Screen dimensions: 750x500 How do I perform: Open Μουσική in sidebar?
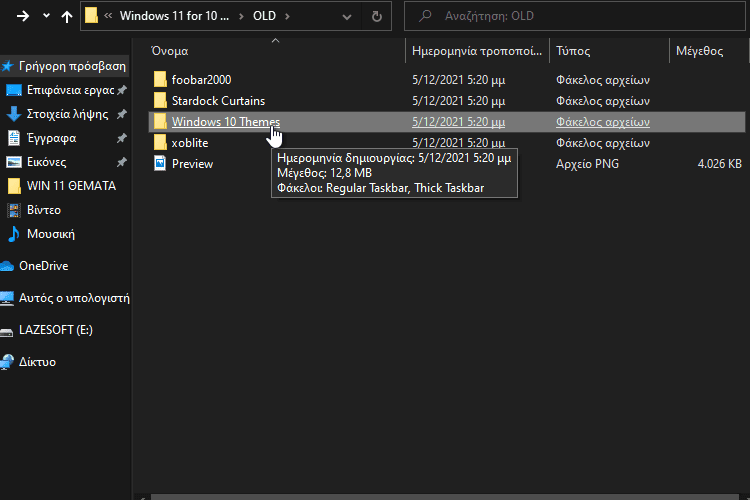click(x=51, y=234)
